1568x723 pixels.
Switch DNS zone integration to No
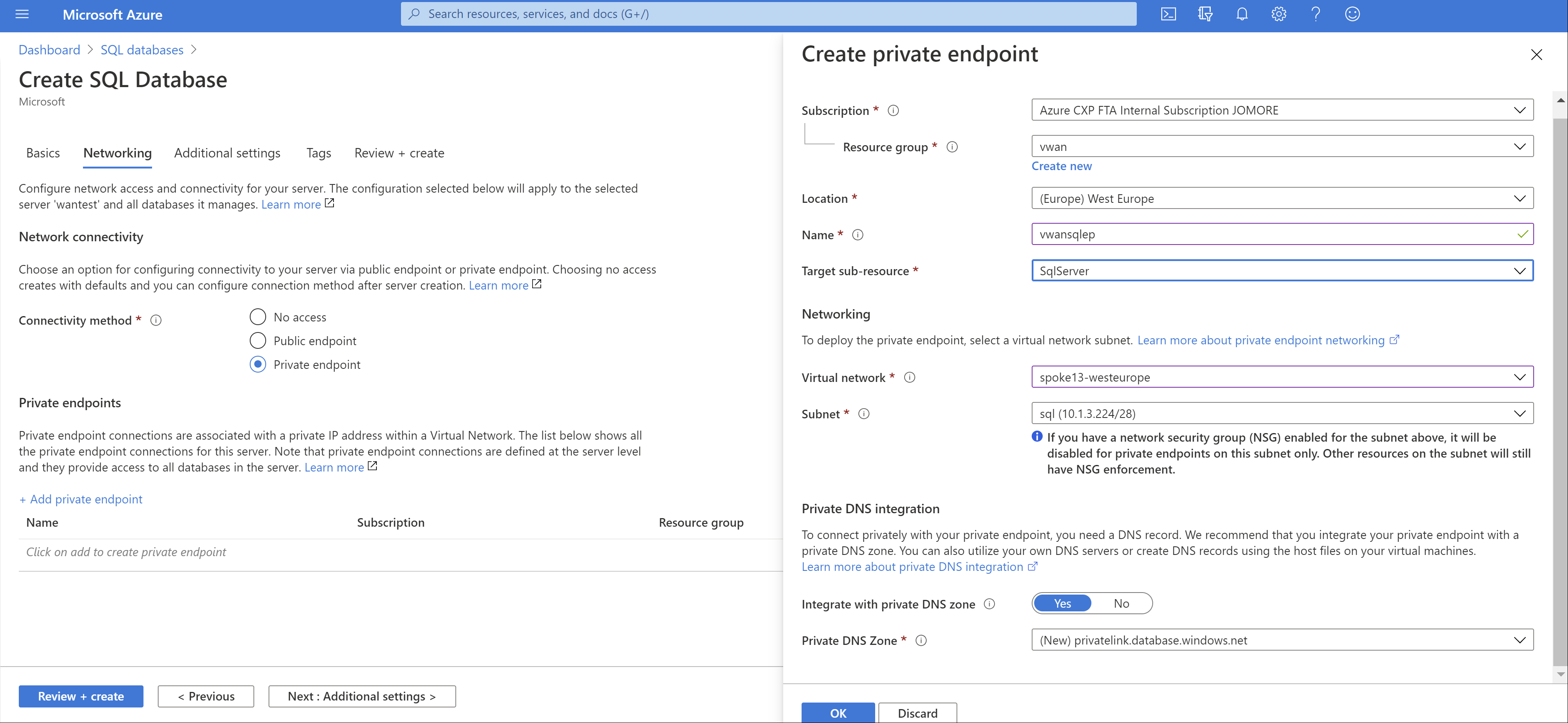click(x=1121, y=604)
